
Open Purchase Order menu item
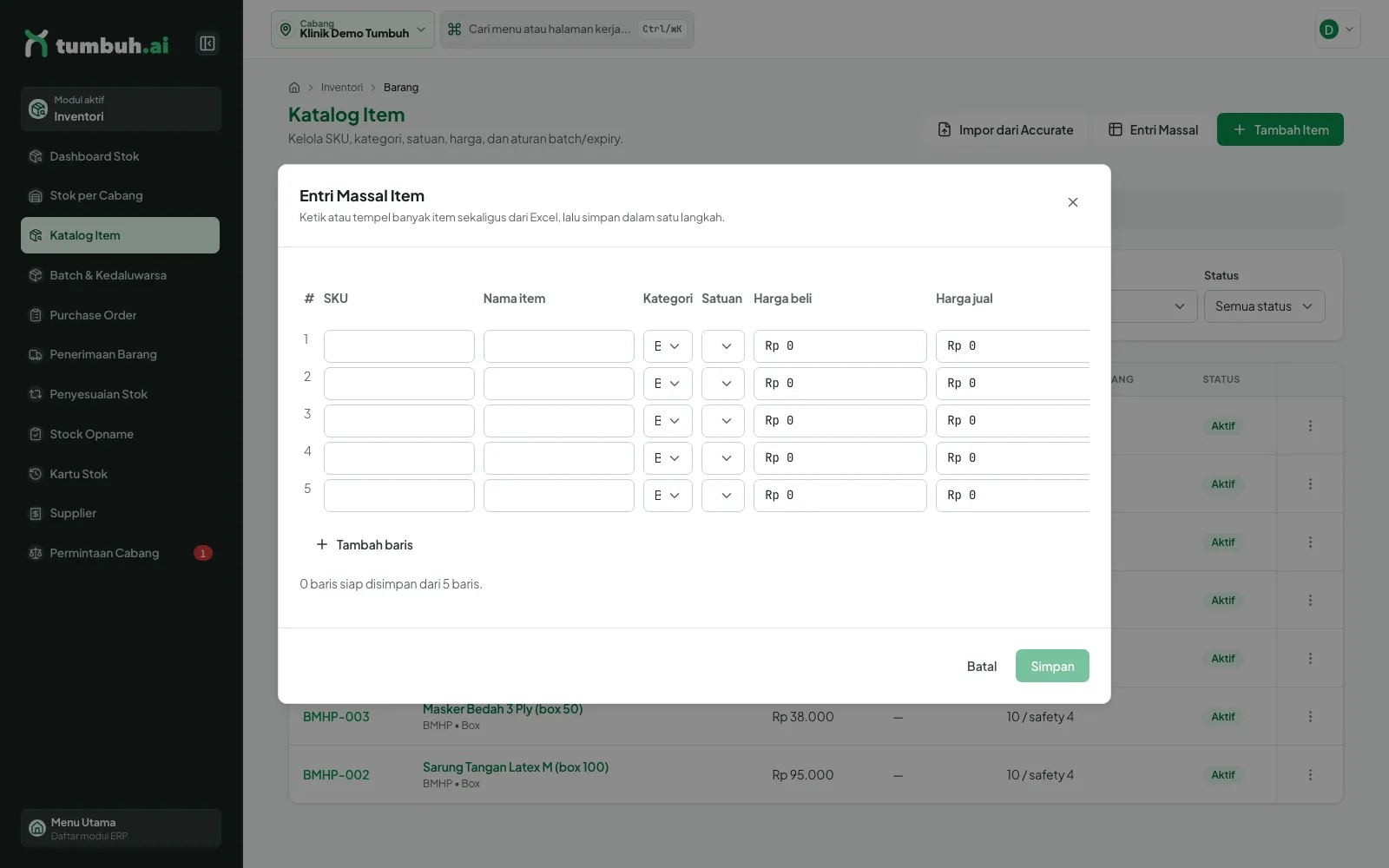[120, 315]
